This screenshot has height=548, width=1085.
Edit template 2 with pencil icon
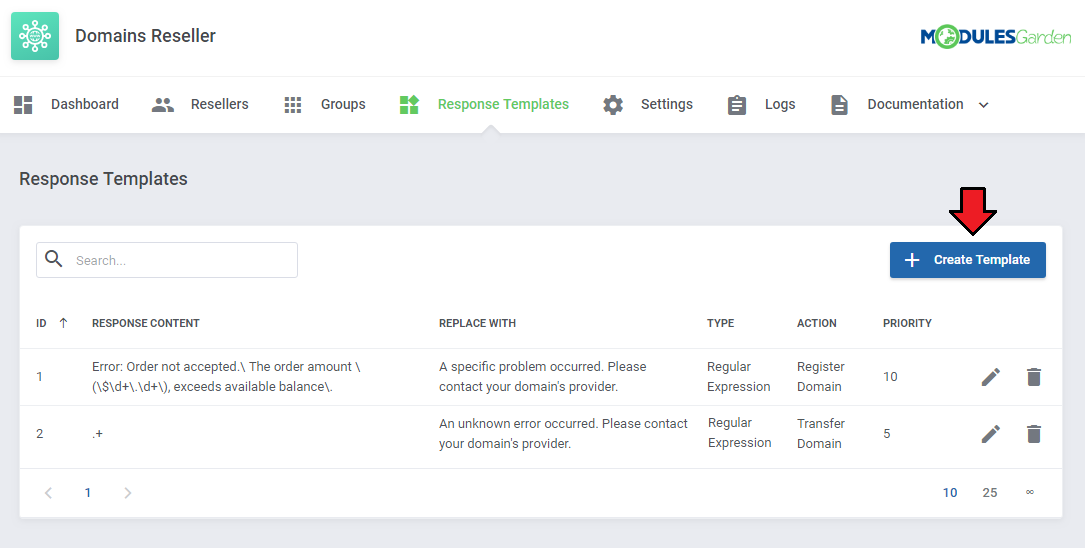[991, 434]
